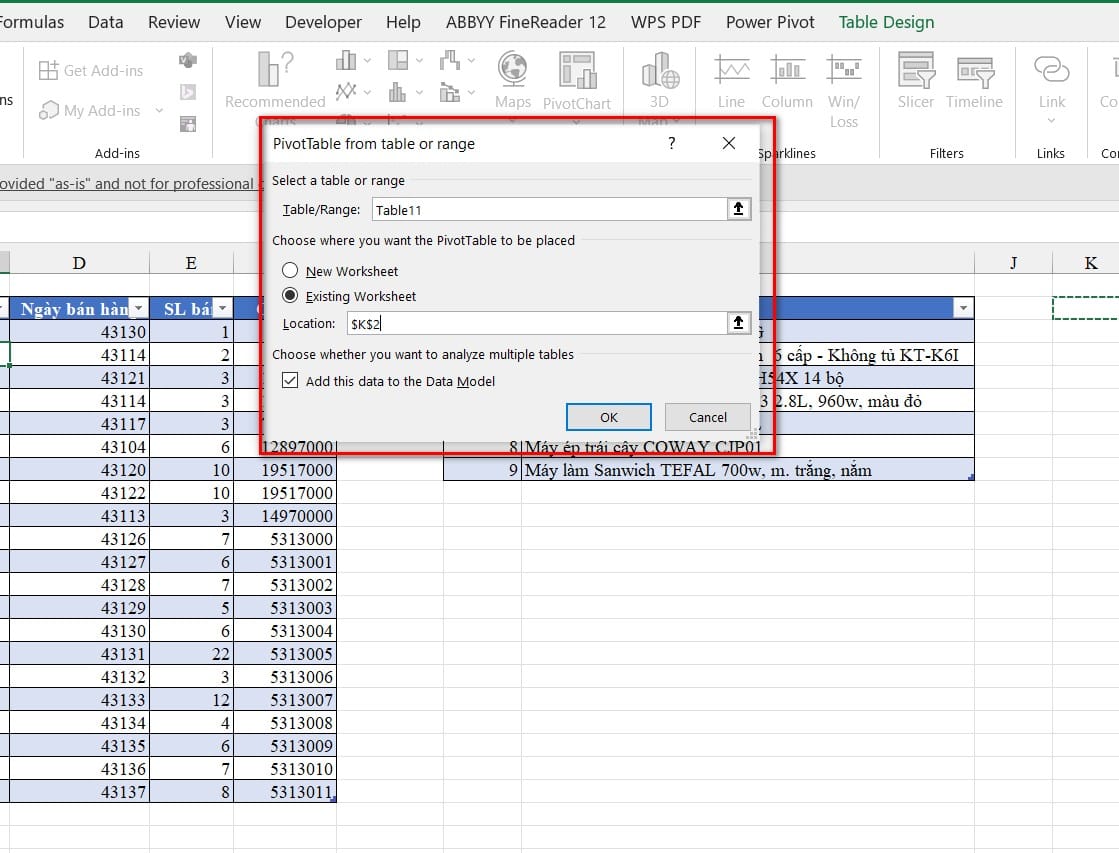This screenshot has height=853, width=1119.
Task: Open the Formulas ribbon tab
Action: (x=31, y=22)
